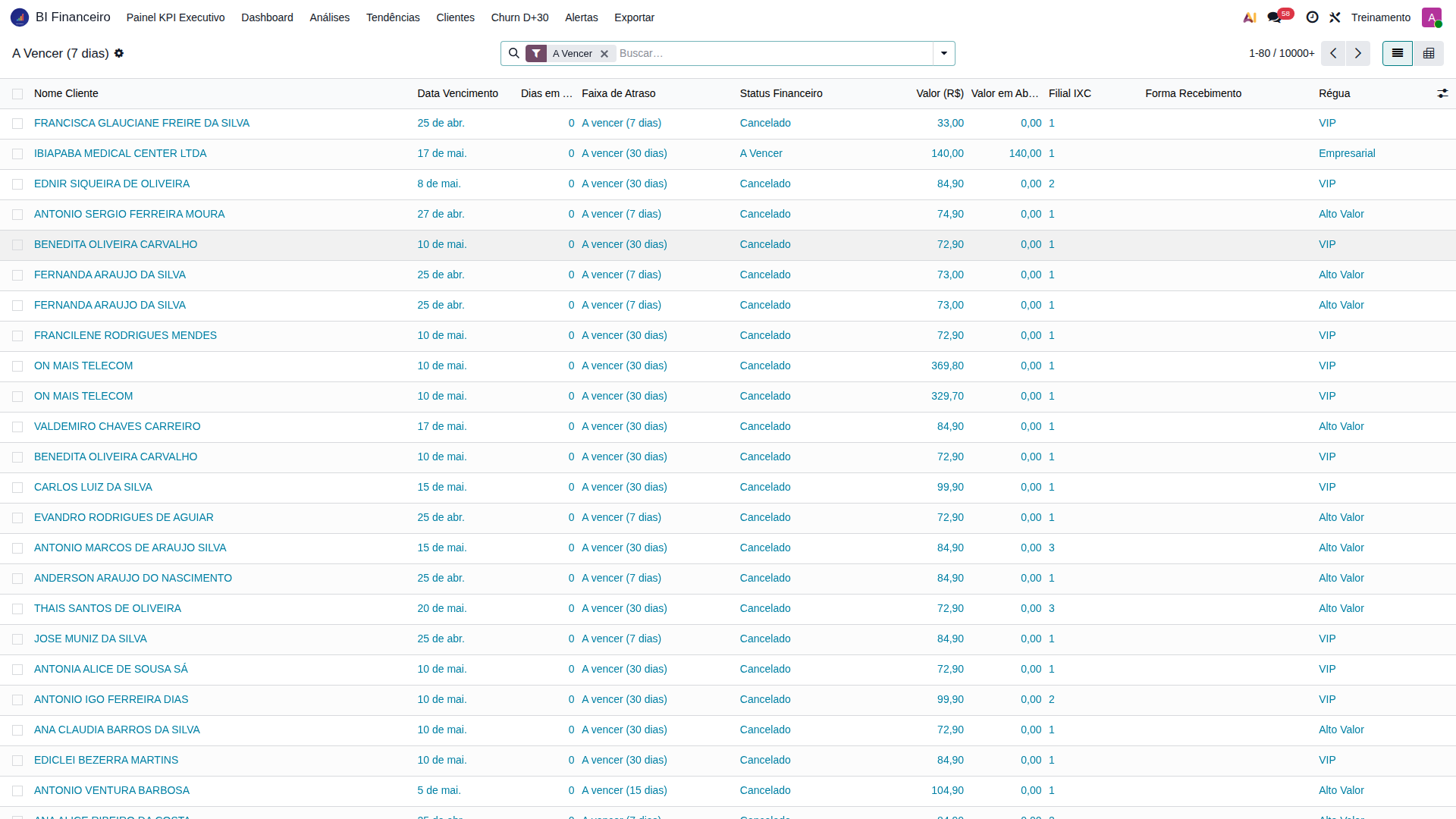Viewport: 1456px width, 819px height.
Task: Remove the A Vencer filter facet
Action: [x=604, y=54]
